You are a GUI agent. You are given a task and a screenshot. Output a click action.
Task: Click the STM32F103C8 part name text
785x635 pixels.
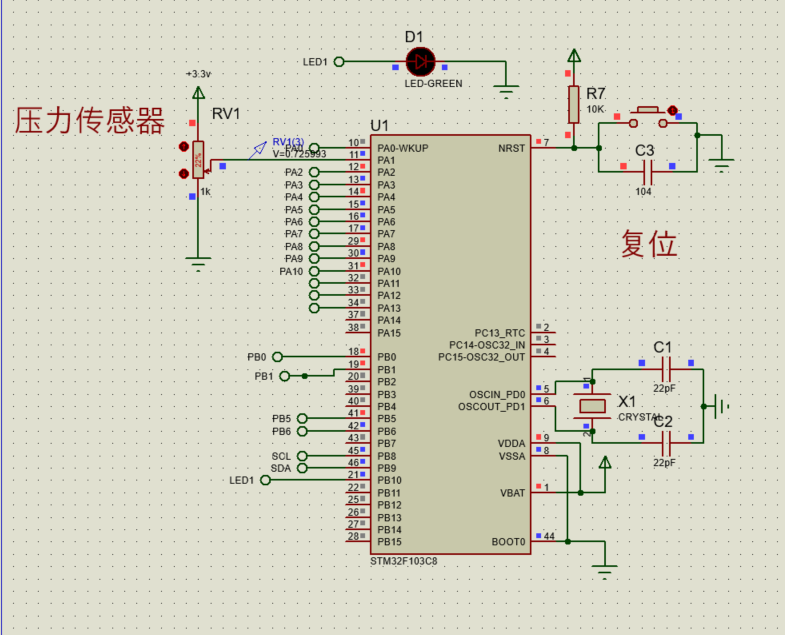click(404, 561)
